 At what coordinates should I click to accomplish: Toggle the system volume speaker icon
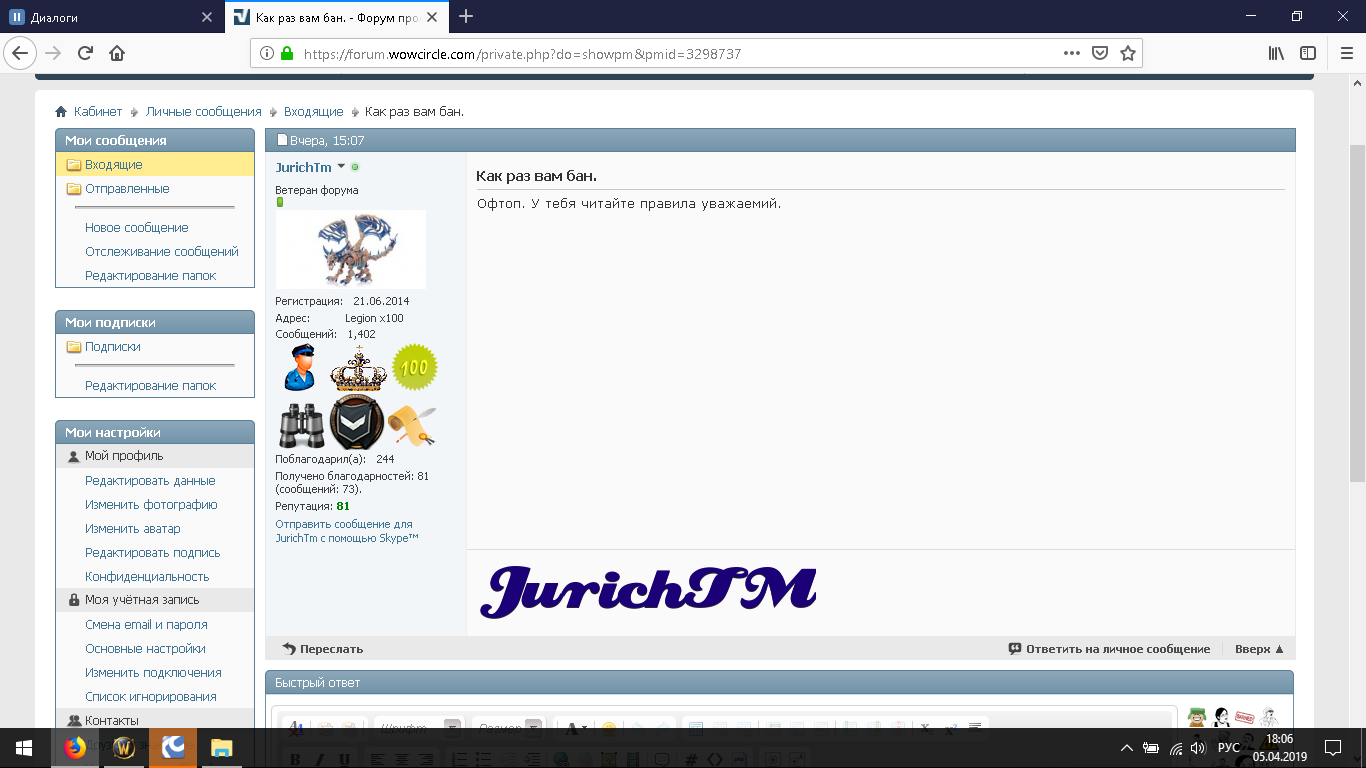(x=1197, y=747)
